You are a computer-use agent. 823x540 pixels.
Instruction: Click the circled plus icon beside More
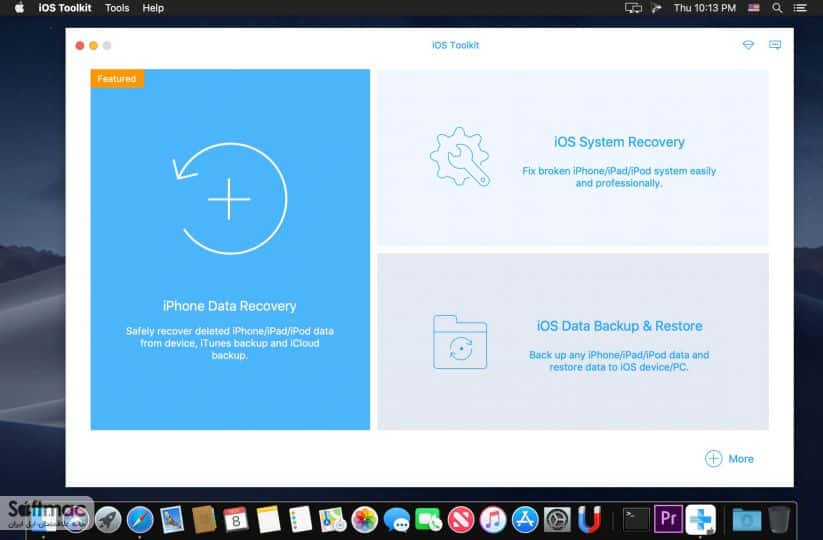713,459
